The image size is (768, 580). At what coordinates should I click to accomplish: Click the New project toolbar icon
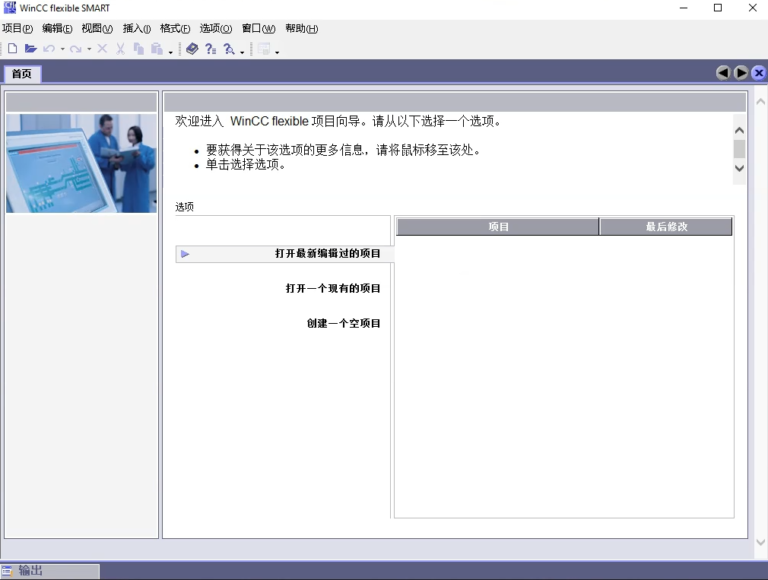tap(12, 49)
